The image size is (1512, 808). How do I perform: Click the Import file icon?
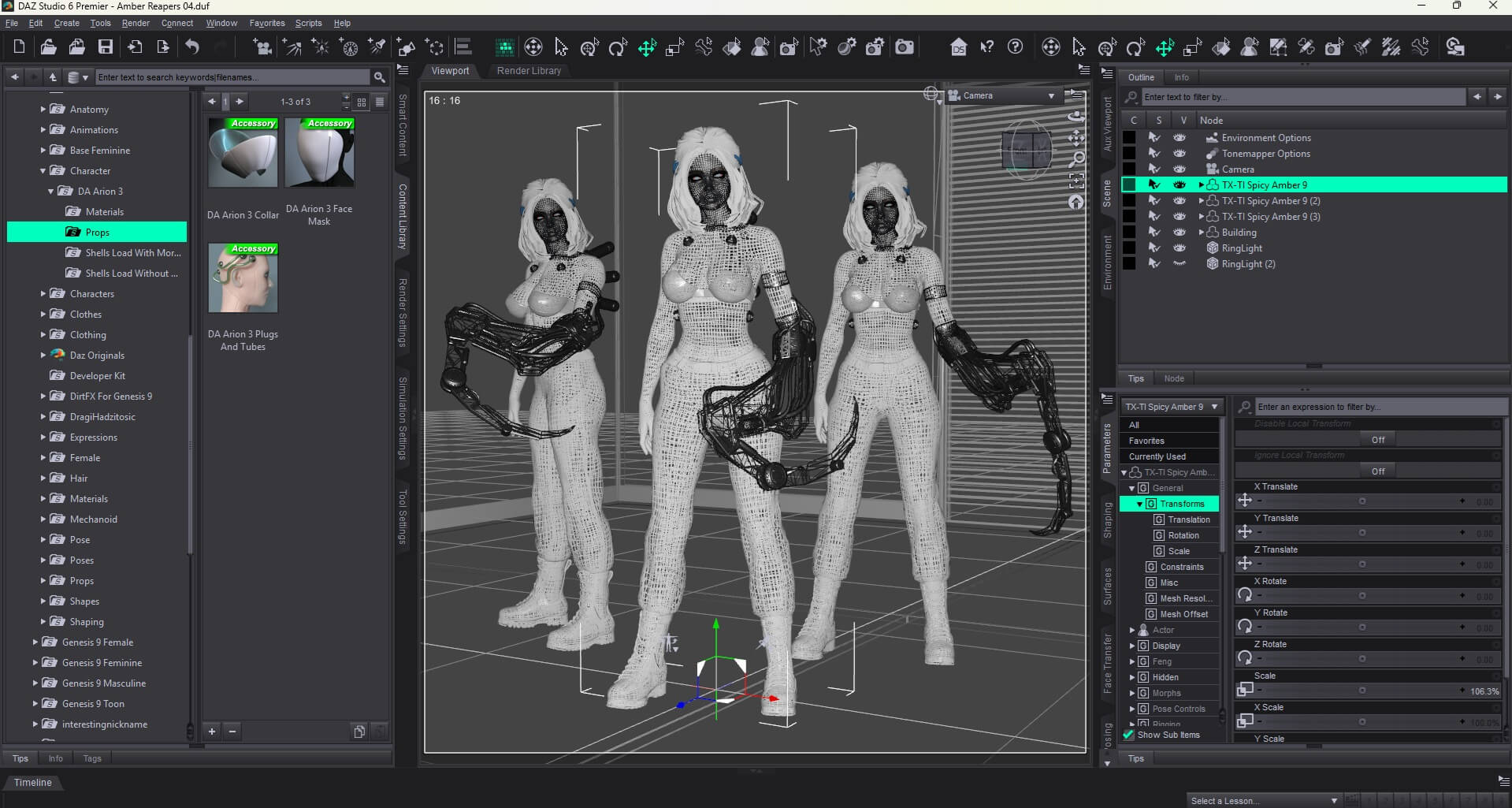(x=135, y=47)
